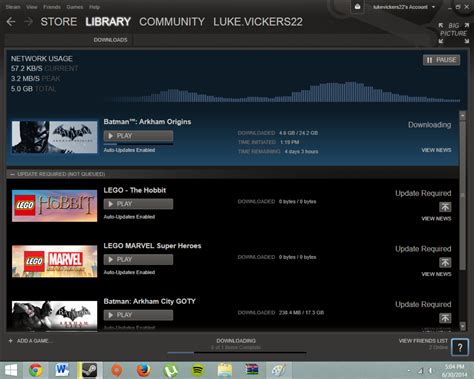Open Microsoft Word from the taskbar
Screen dimensions: 474x379
click(x=62, y=370)
